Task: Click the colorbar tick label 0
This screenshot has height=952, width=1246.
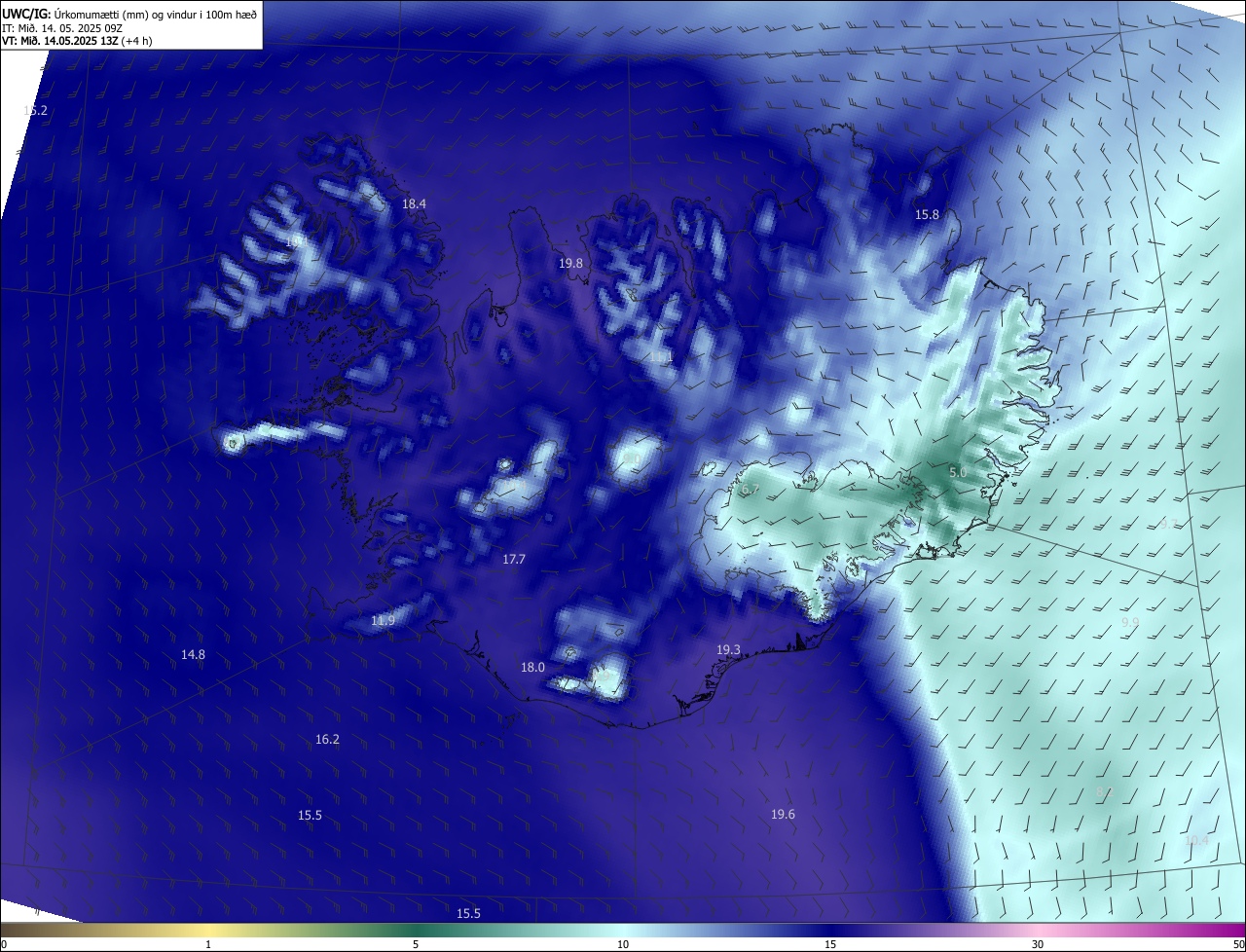Action: click(4, 944)
